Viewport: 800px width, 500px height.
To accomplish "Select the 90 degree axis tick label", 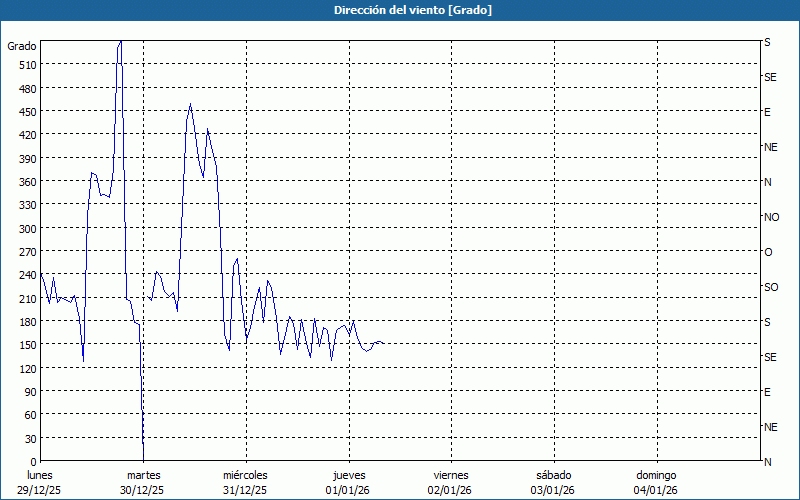I will tap(29, 392).
